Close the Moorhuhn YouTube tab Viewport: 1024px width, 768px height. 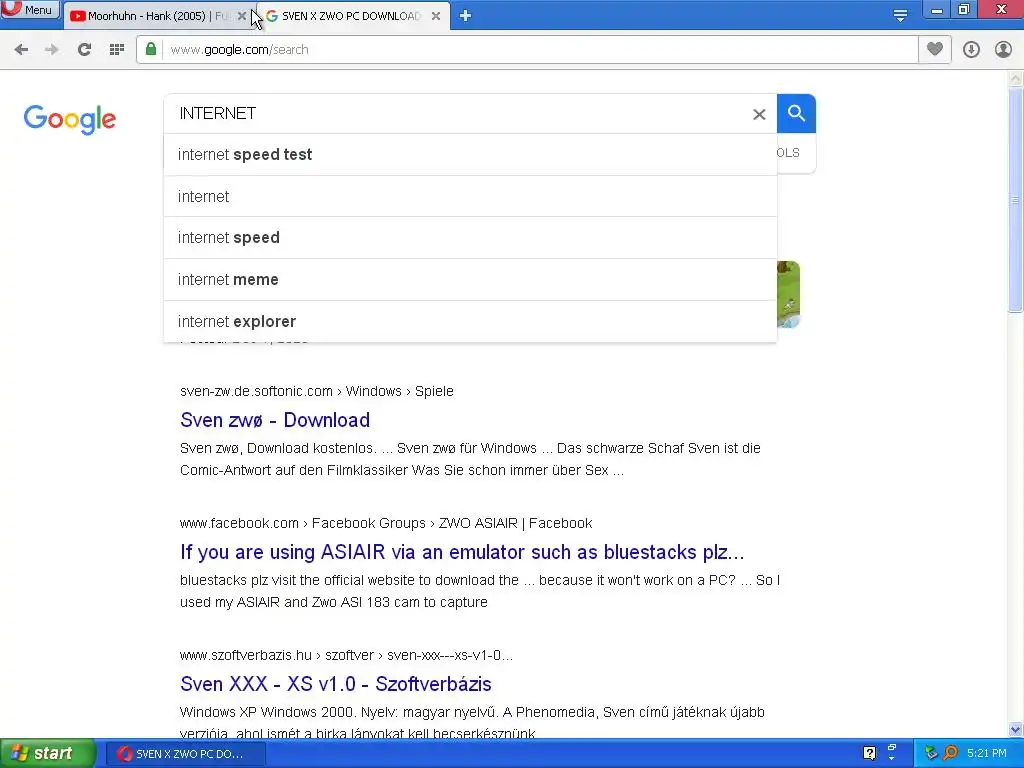pyautogui.click(x=242, y=16)
